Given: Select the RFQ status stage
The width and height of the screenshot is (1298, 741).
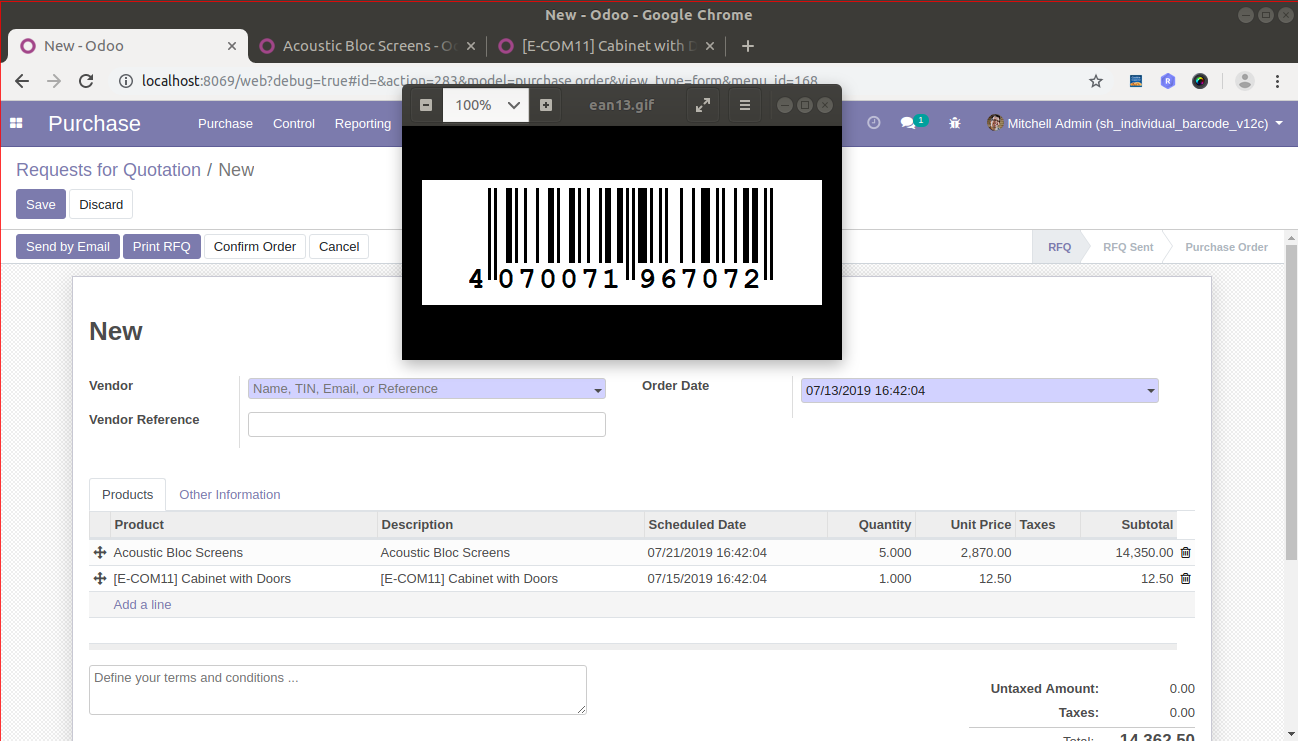Looking at the screenshot, I should [1059, 247].
